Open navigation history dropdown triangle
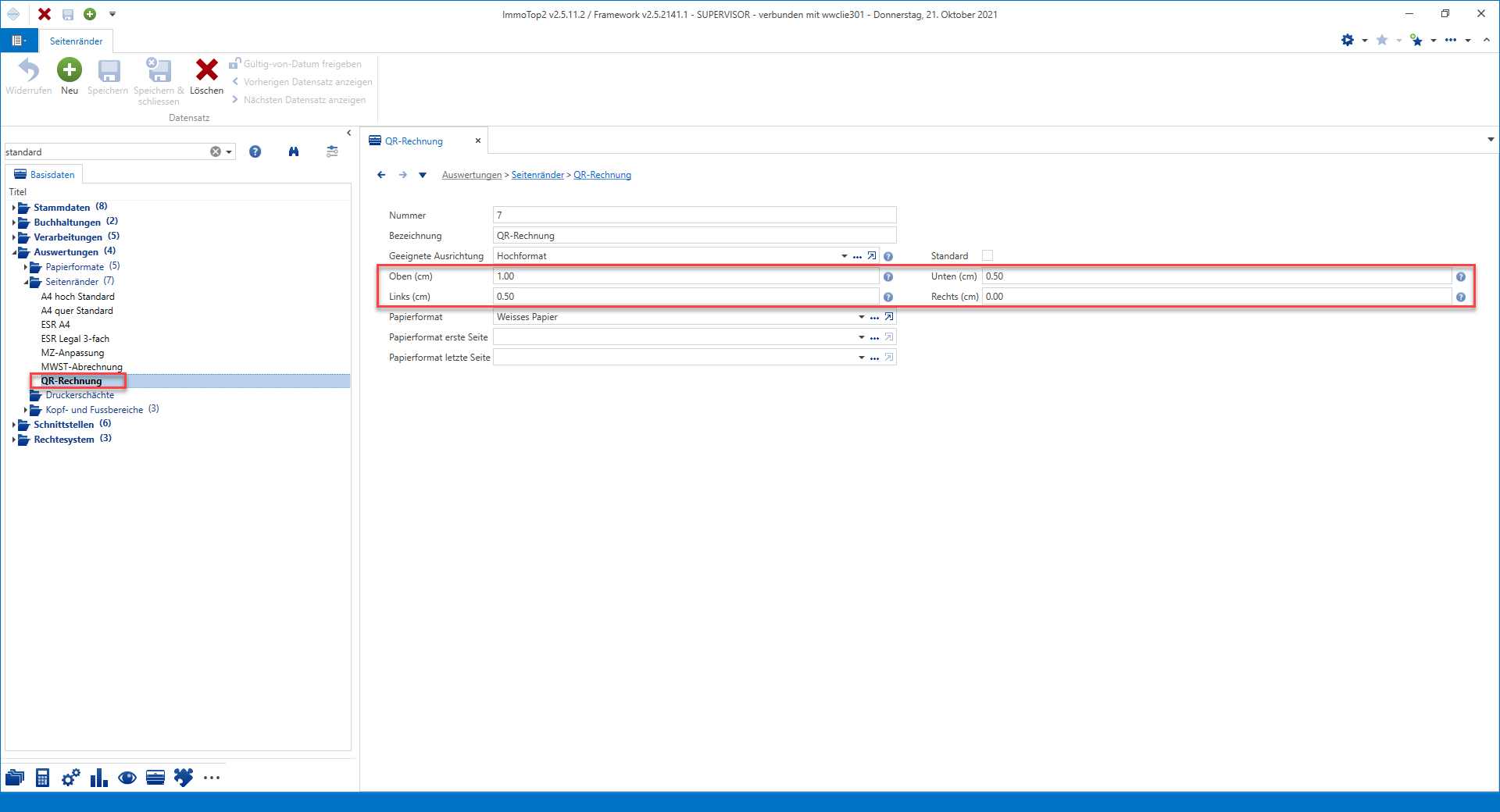 [x=423, y=175]
